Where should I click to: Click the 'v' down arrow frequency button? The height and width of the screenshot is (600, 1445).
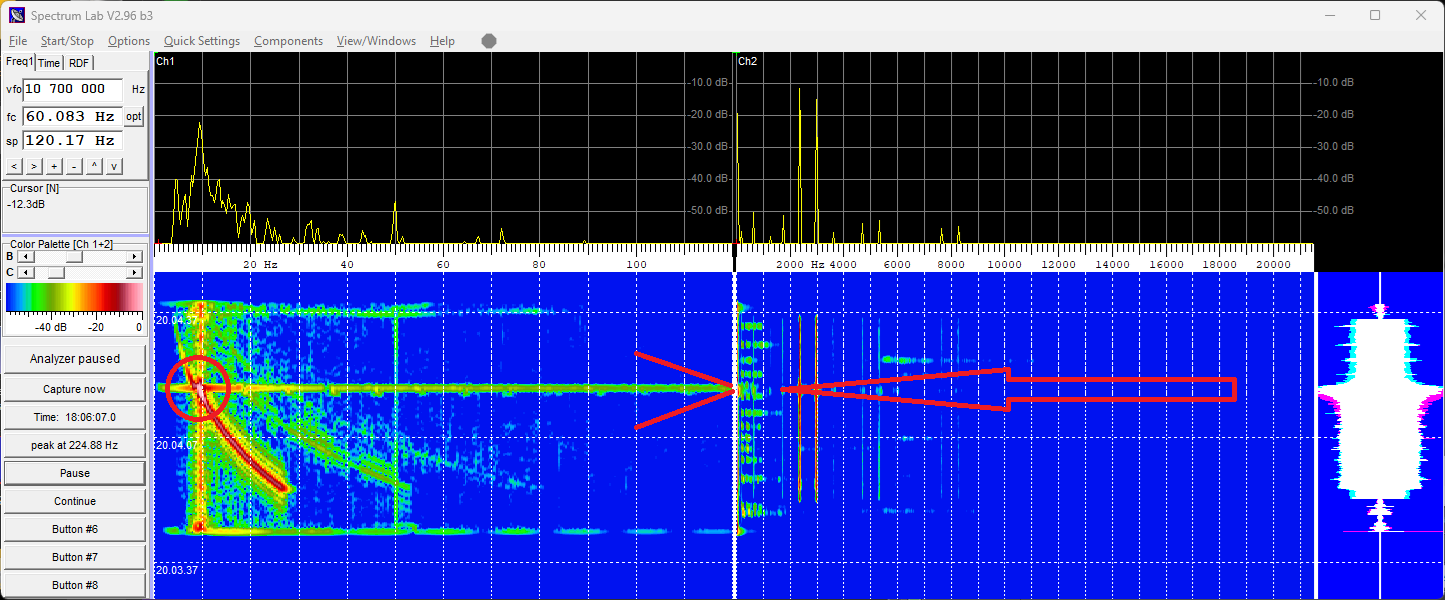click(x=114, y=166)
